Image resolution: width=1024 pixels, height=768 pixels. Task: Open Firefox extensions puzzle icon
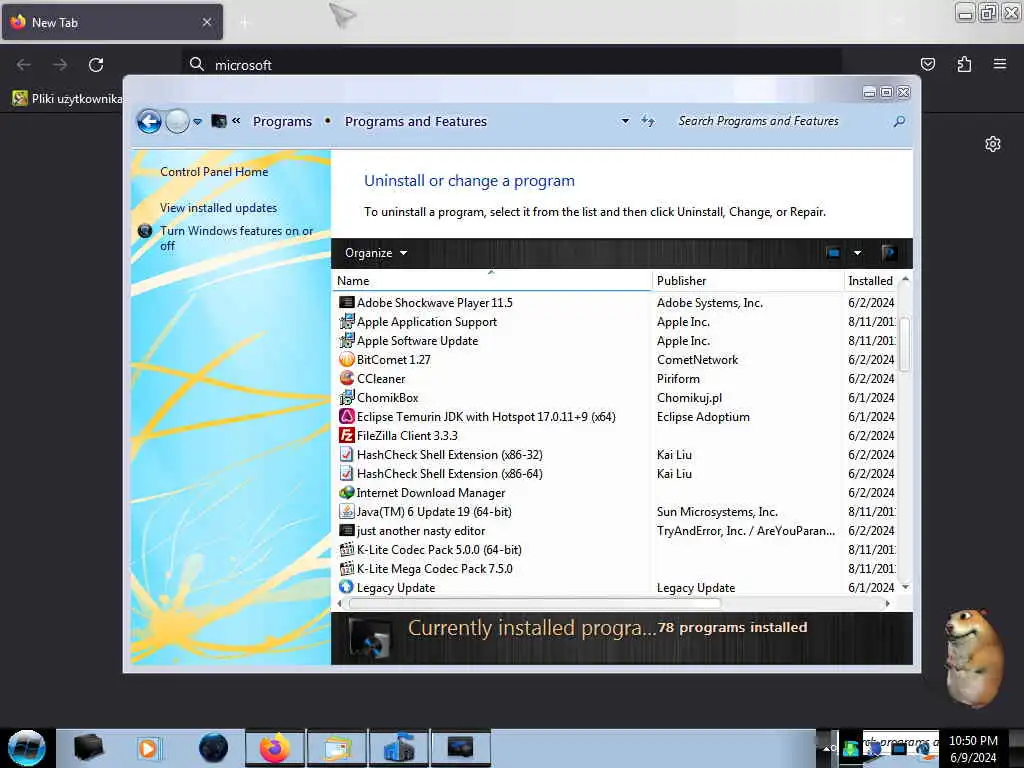pos(964,64)
